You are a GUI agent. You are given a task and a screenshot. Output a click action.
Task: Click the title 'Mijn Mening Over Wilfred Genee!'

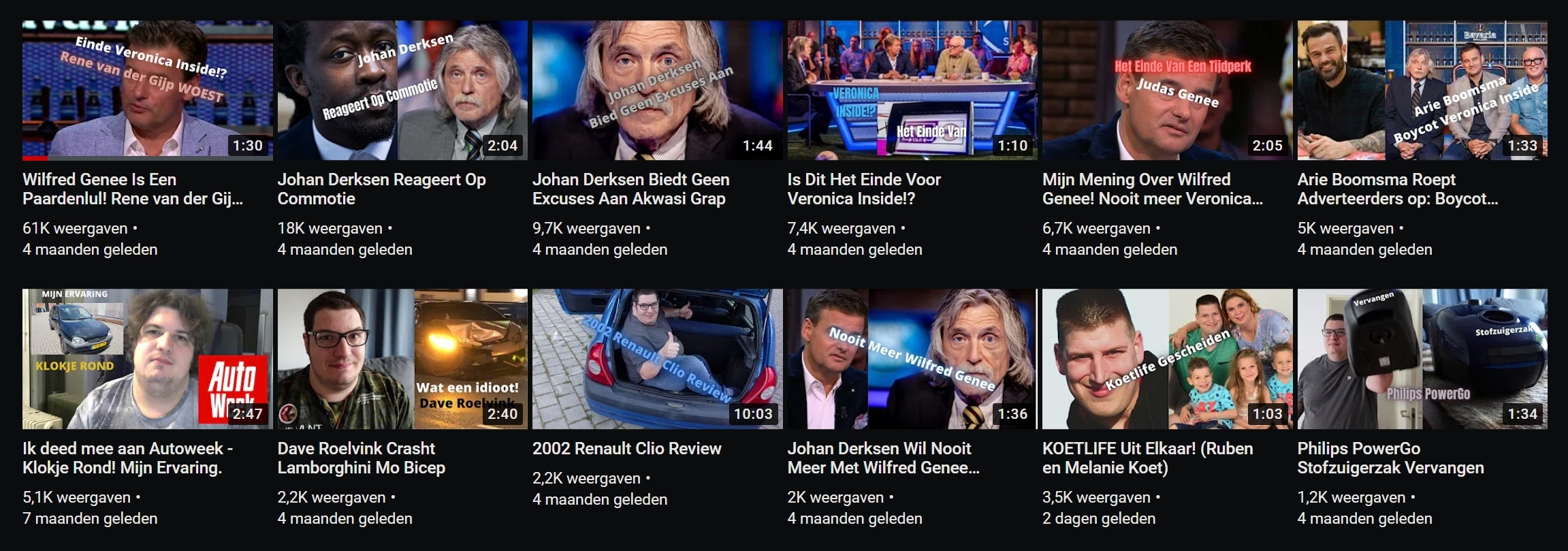(1152, 189)
